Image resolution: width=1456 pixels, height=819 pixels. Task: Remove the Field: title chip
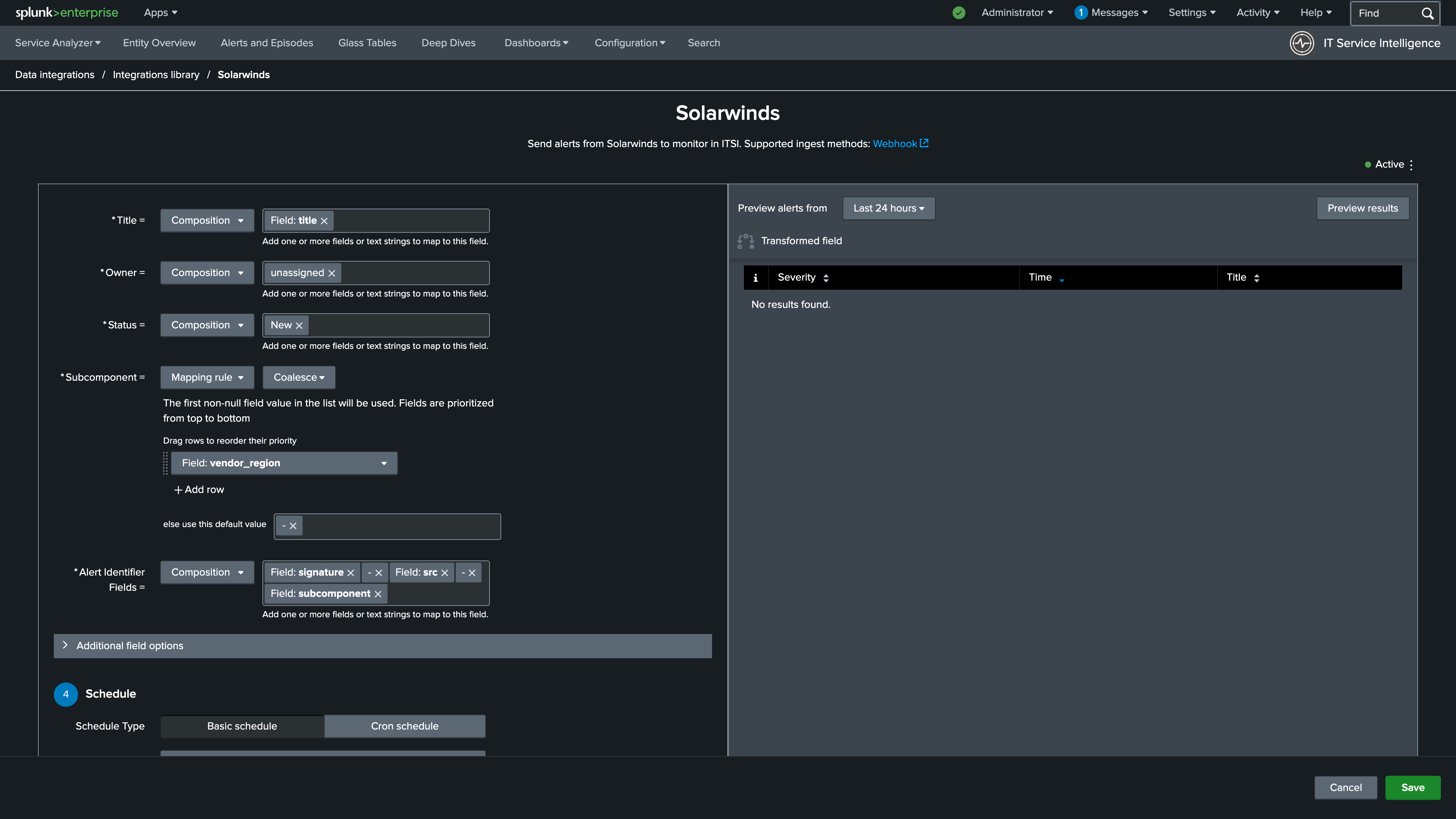[325, 221]
